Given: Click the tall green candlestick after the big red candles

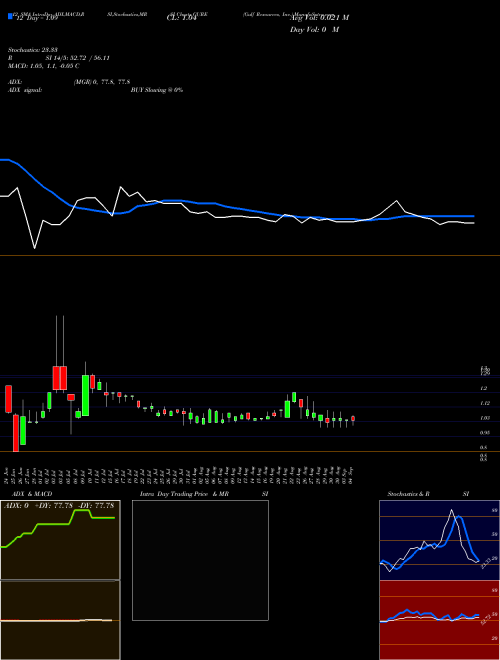Looking at the screenshot, I should click(x=85, y=395).
